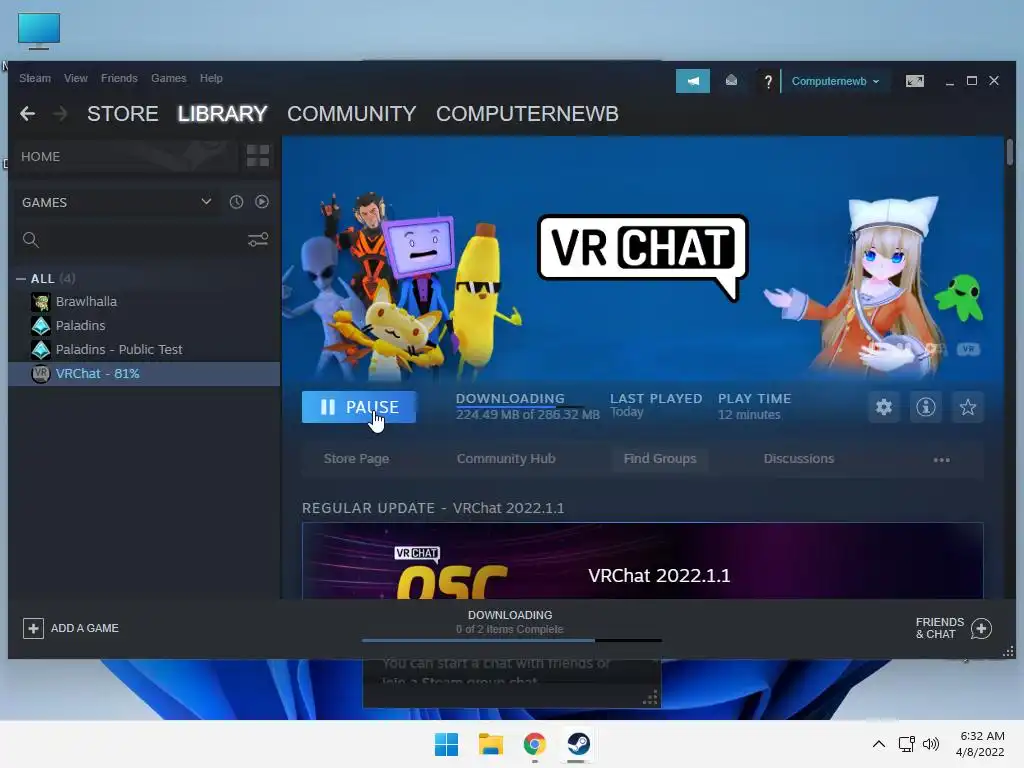The image size is (1024, 768).
Task: Click the Add a Game plus icon
Action: (33, 628)
